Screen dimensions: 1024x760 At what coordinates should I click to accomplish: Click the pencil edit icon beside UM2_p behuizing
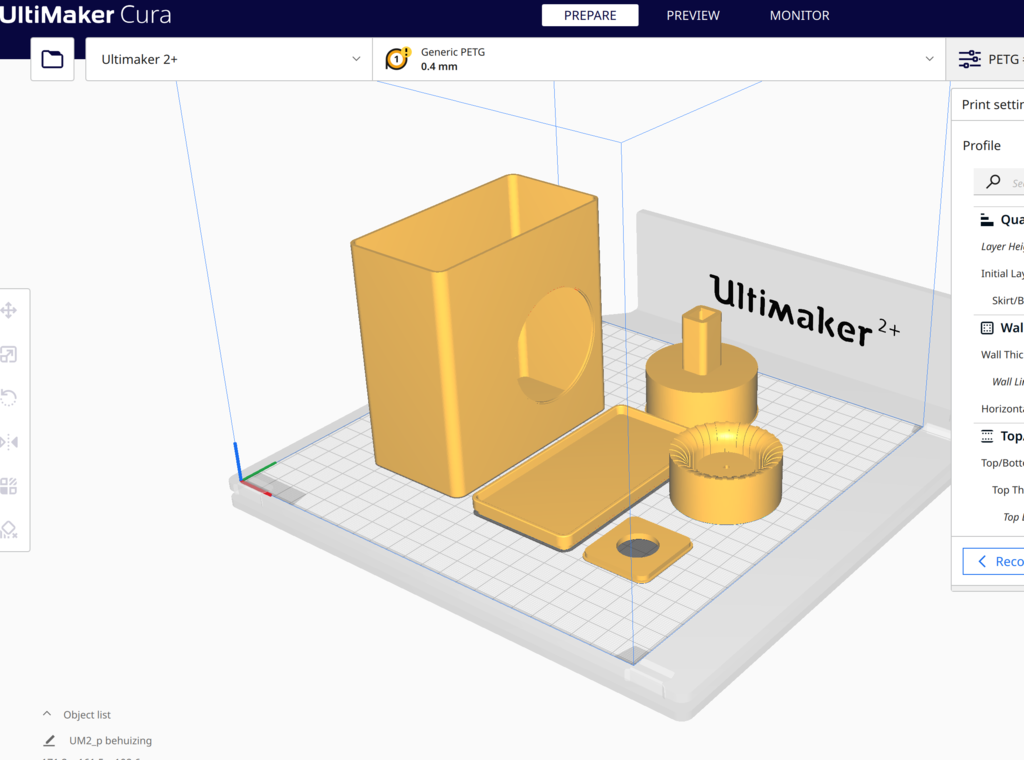(49, 740)
